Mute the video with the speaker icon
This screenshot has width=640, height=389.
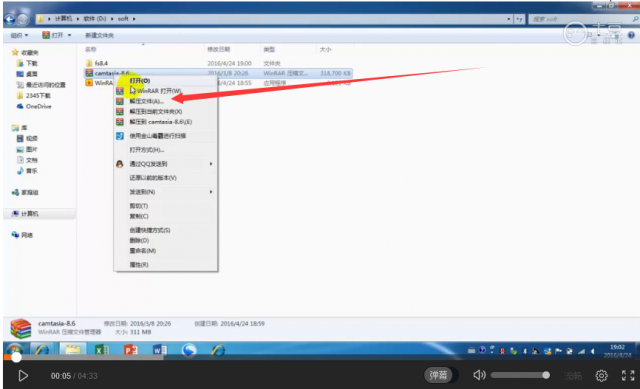click(479, 375)
